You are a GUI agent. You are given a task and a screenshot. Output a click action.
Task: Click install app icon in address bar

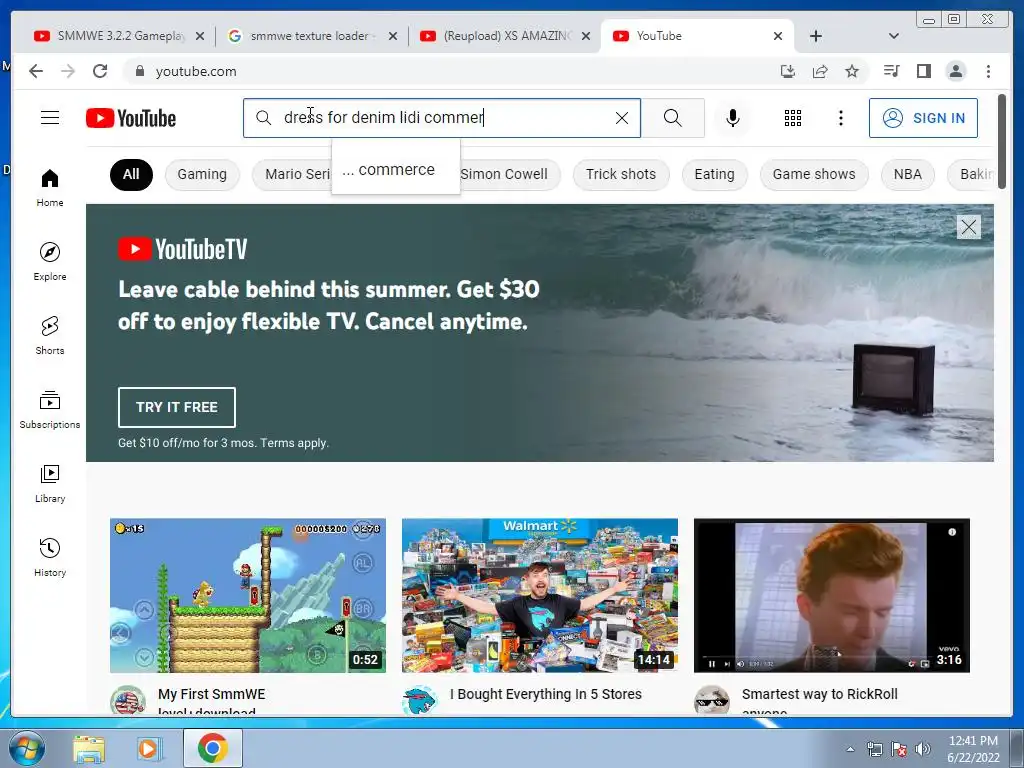click(x=788, y=71)
